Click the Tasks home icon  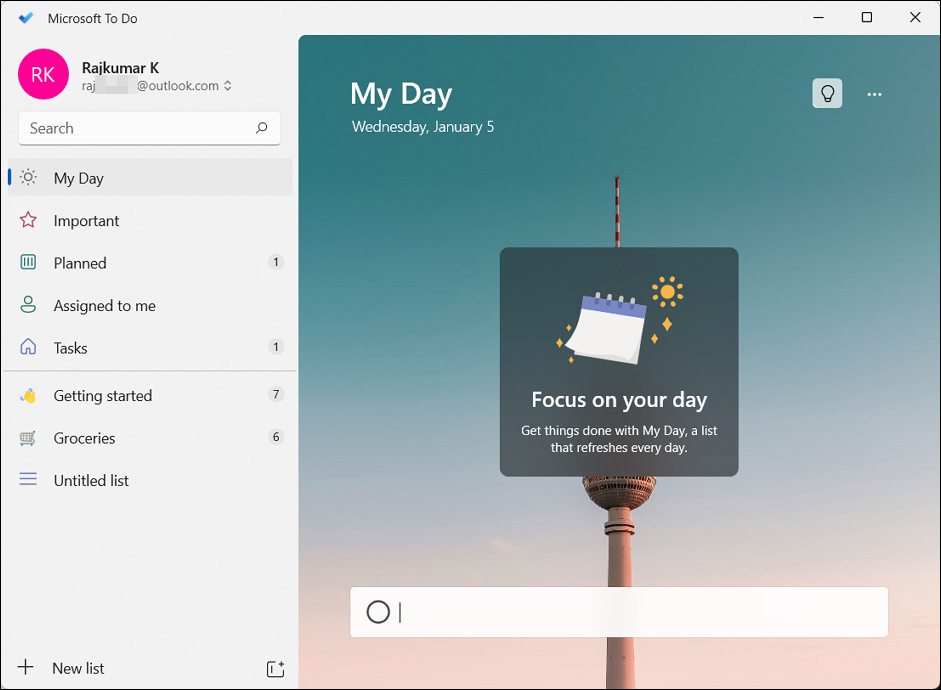pos(28,347)
